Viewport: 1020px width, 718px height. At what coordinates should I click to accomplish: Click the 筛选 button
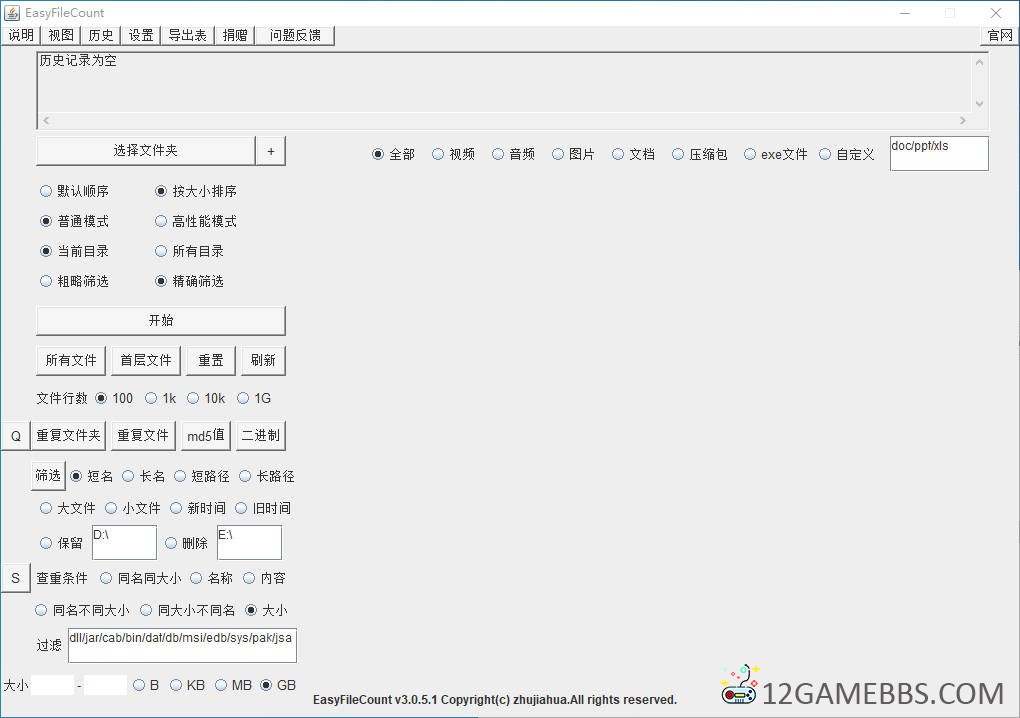coord(48,476)
